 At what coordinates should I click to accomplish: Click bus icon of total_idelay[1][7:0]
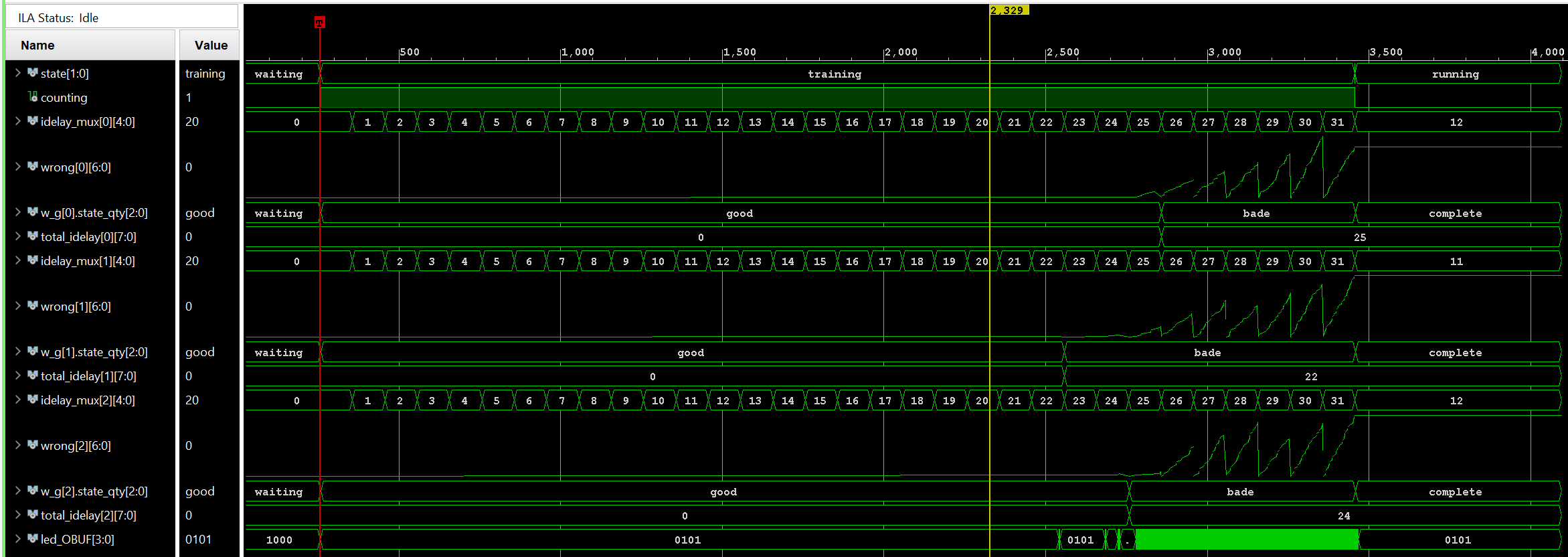(32, 375)
